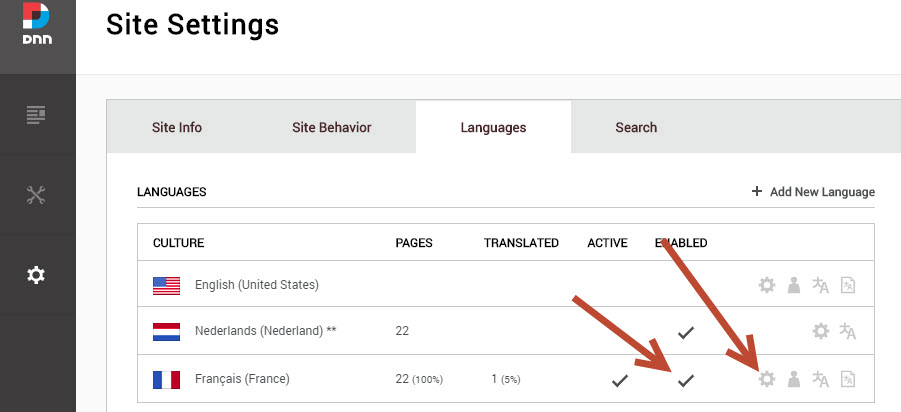Viewport: 901px width, 412px height.
Task: Click the ACTIVE column header
Action: (607, 243)
